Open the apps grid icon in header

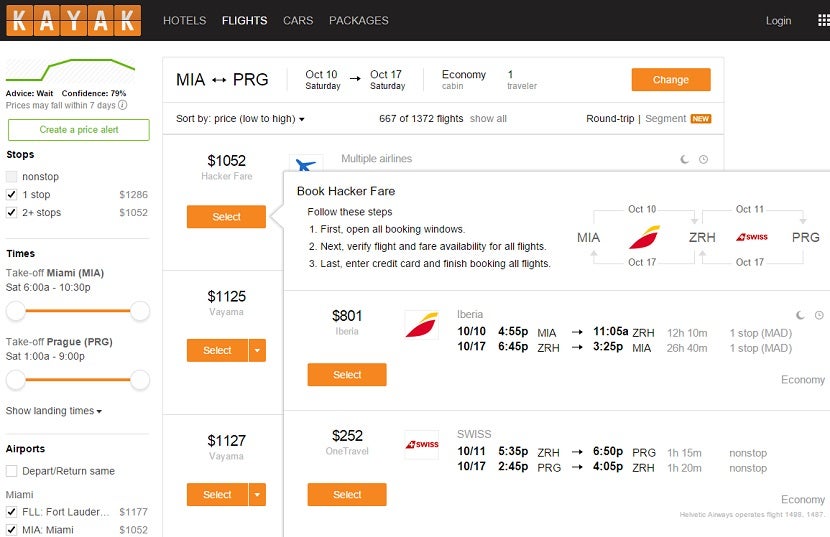tap(824, 20)
